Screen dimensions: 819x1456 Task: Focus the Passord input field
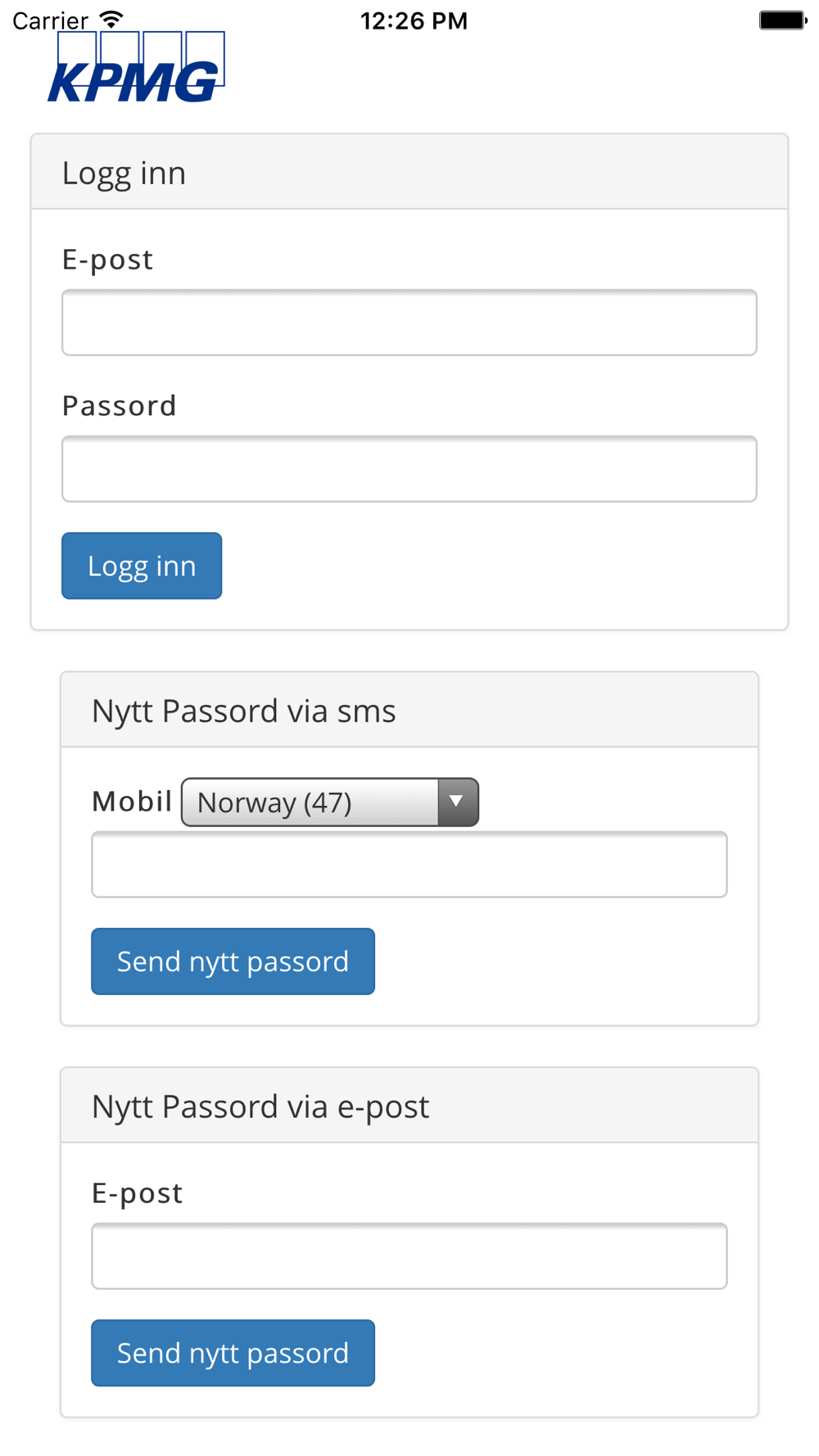[409, 469]
